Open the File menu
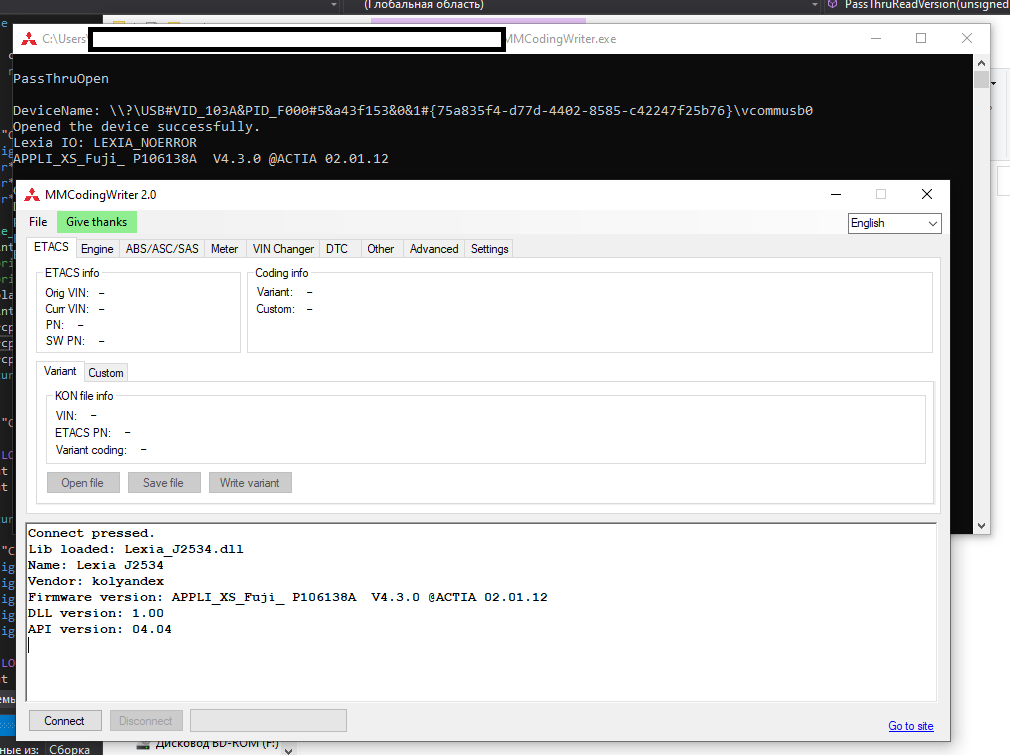This screenshot has width=1010, height=755. click(38, 222)
